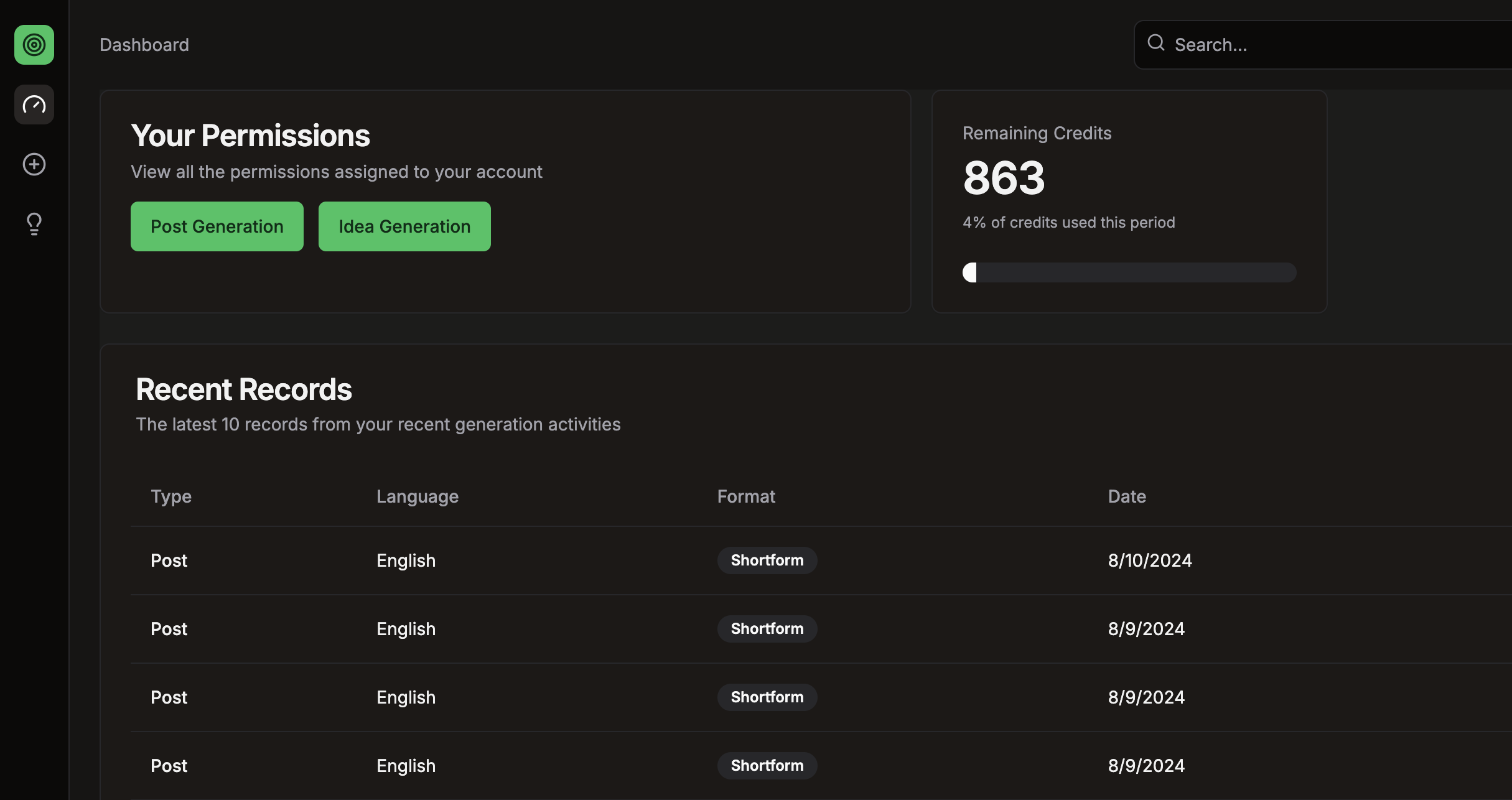Image resolution: width=1512 pixels, height=800 pixels.
Task: Click the credits usage progress bar
Action: pyautogui.click(x=1129, y=272)
